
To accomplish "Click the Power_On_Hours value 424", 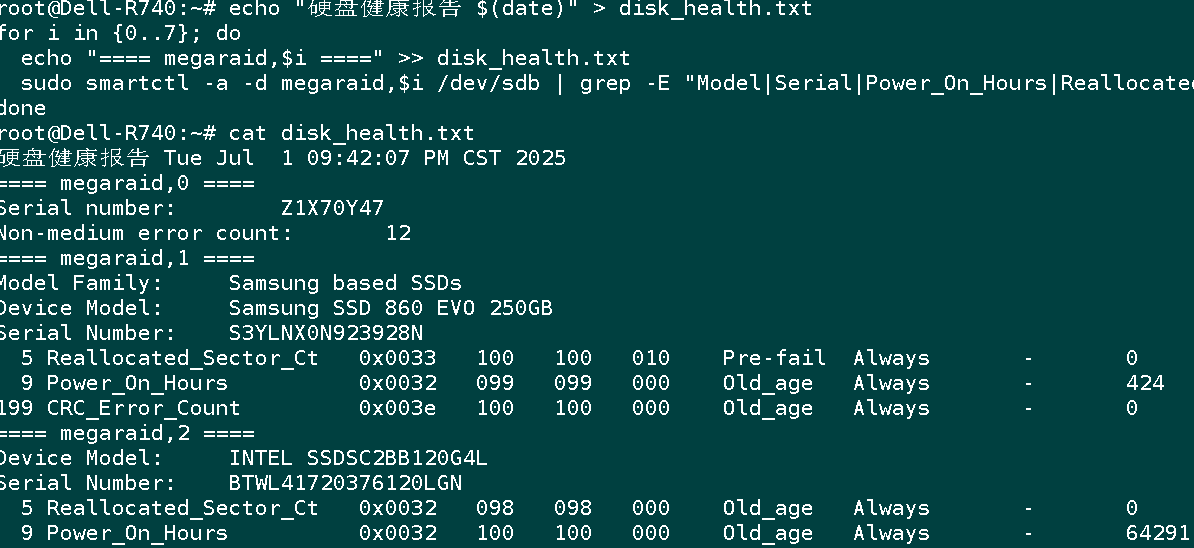I will click(1145, 383).
